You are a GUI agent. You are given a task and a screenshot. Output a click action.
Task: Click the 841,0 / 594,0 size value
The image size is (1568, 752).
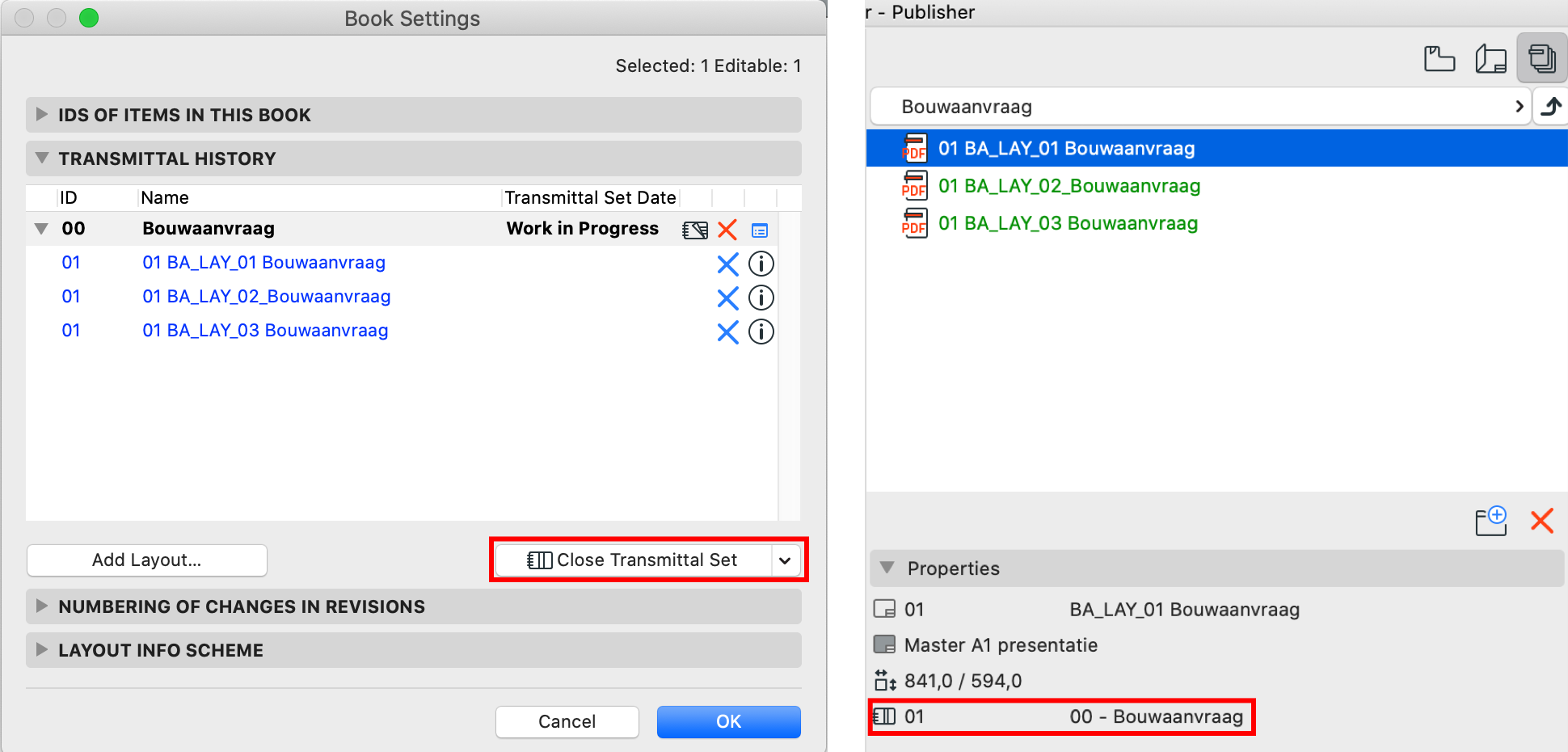click(x=963, y=681)
